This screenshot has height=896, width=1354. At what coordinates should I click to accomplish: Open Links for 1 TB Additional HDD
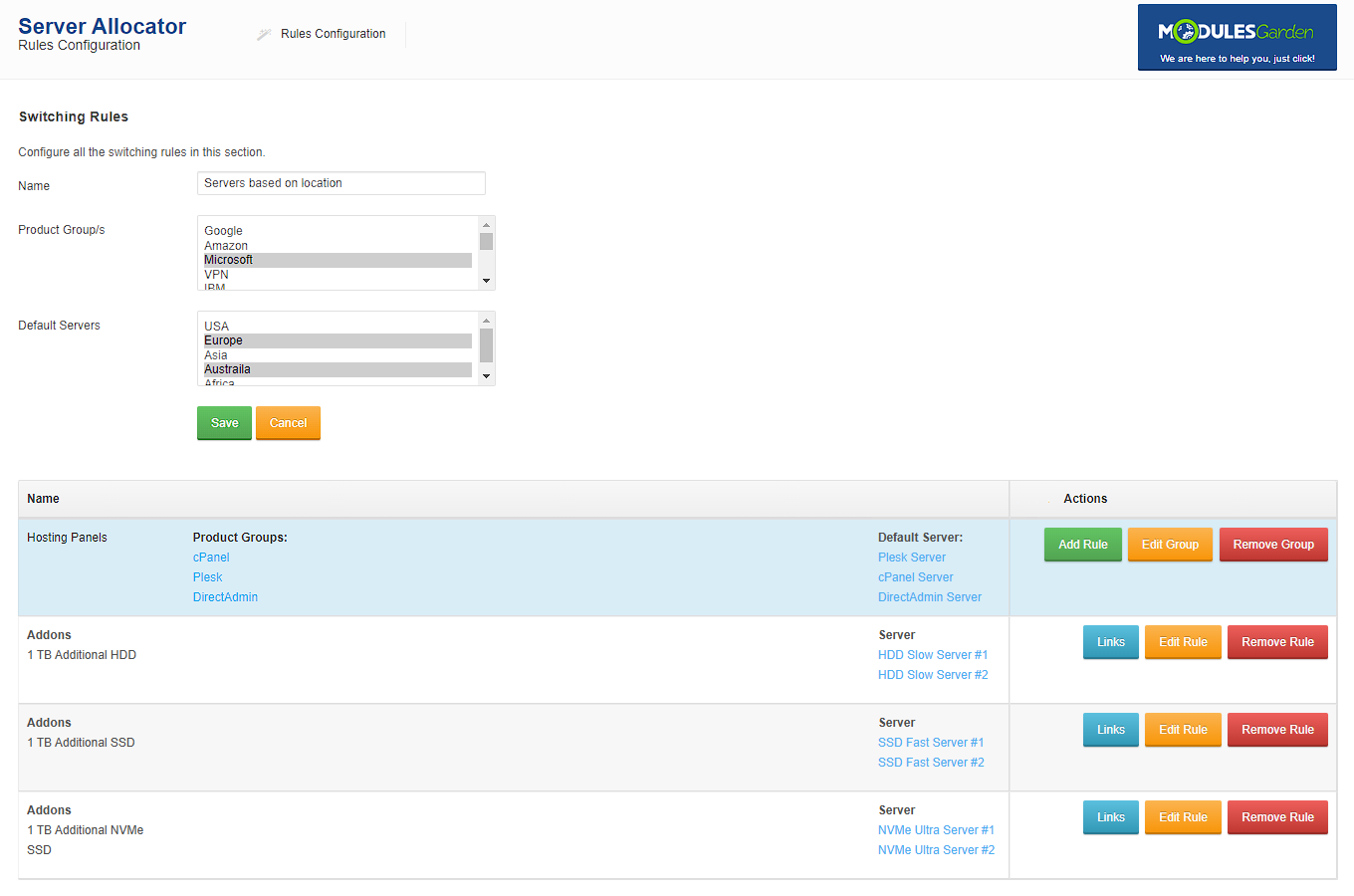point(1110,642)
